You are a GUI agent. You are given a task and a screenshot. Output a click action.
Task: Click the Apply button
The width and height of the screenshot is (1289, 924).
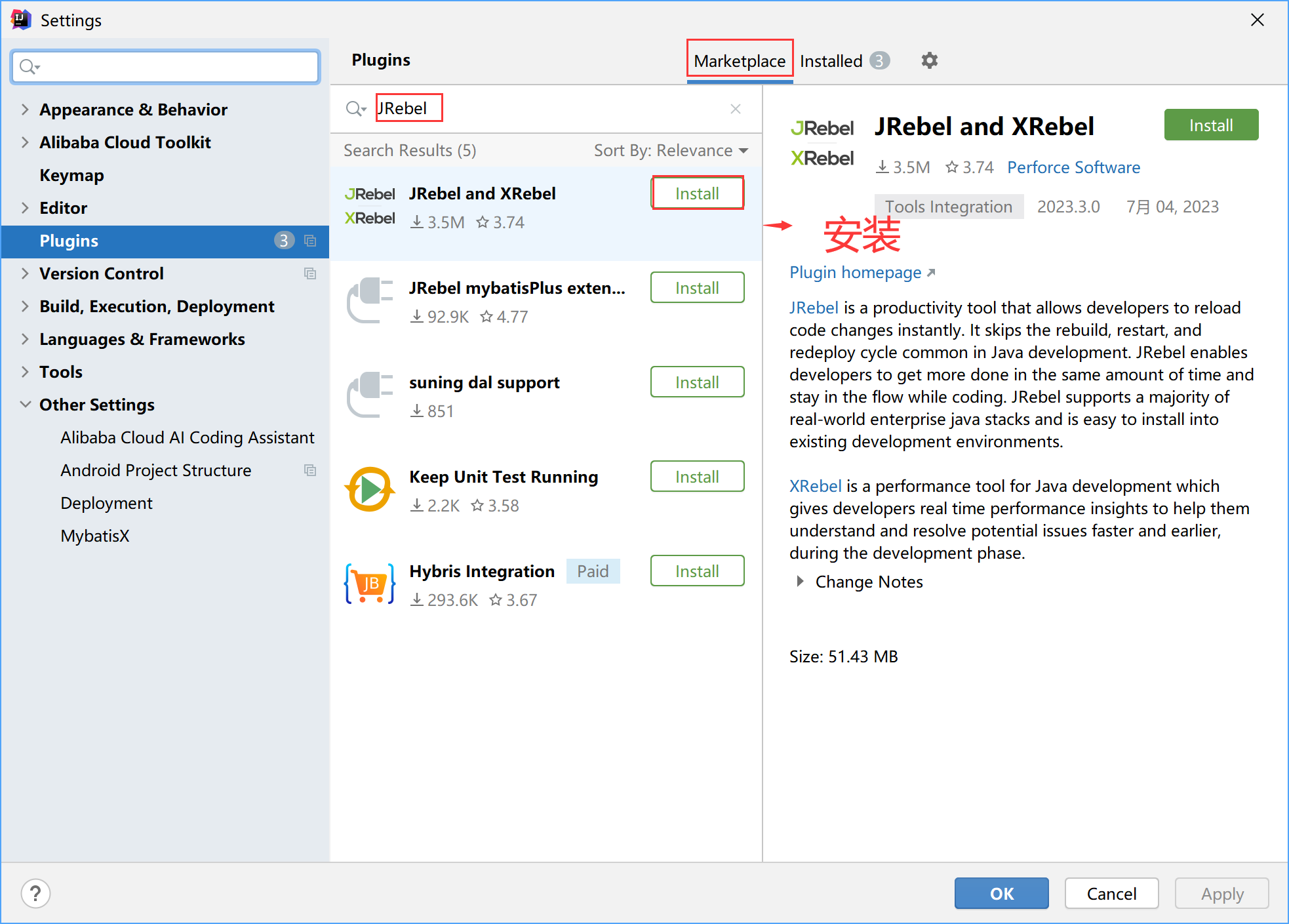click(1221, 893)
